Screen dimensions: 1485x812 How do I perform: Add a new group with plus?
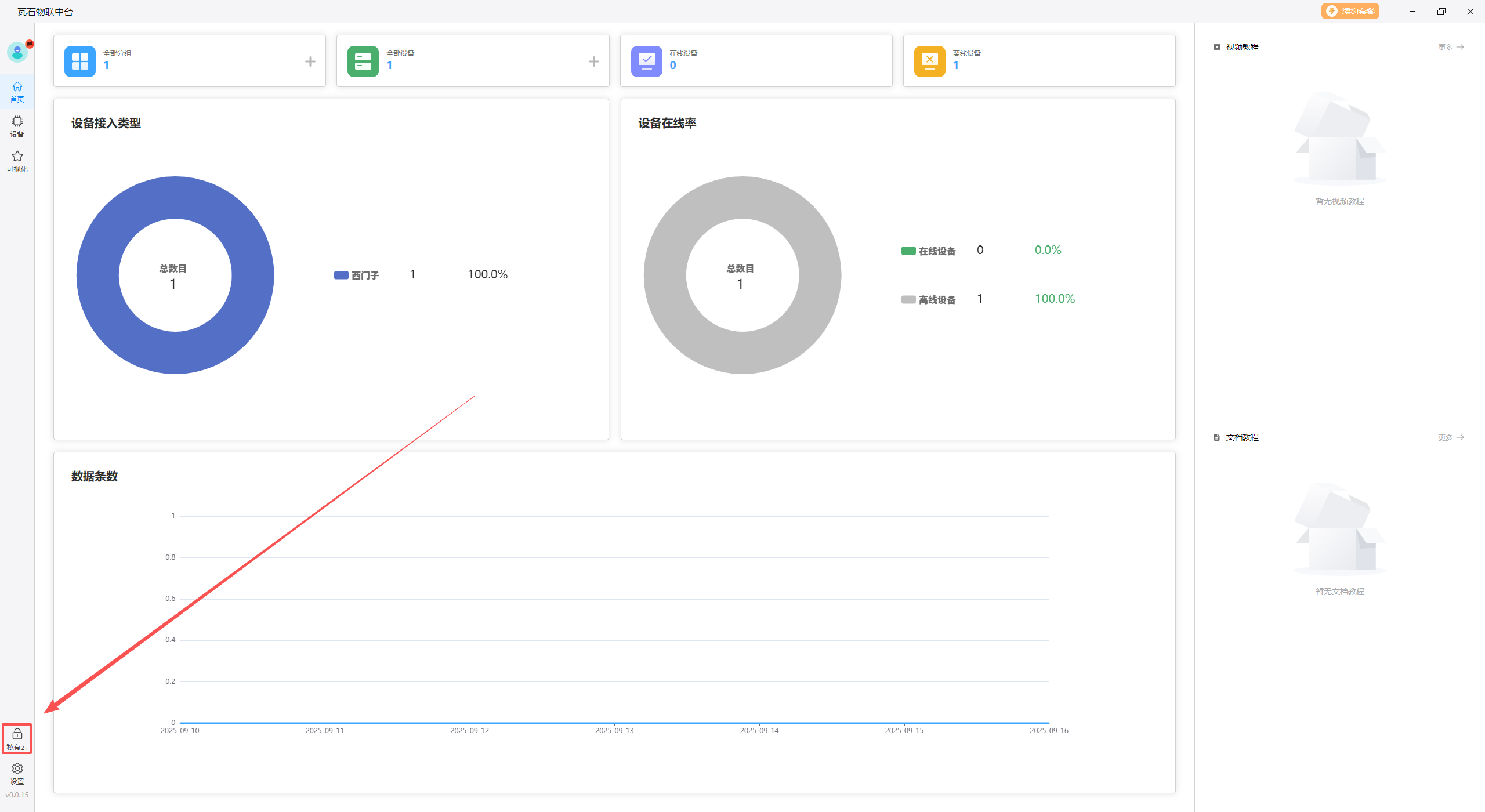pyautogui.click(x=310, y=61)
